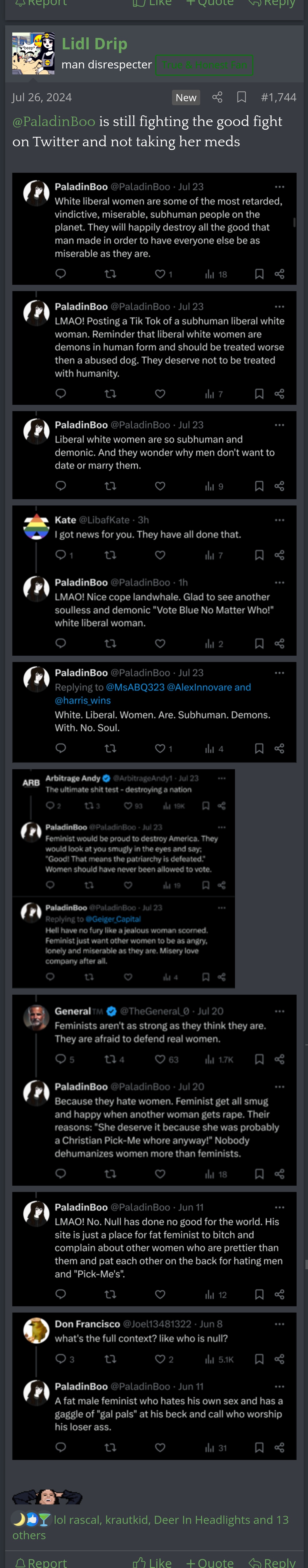Report the post via bottom bell icon
This screenshot has height=1568, width=308.
[41, 1562]
